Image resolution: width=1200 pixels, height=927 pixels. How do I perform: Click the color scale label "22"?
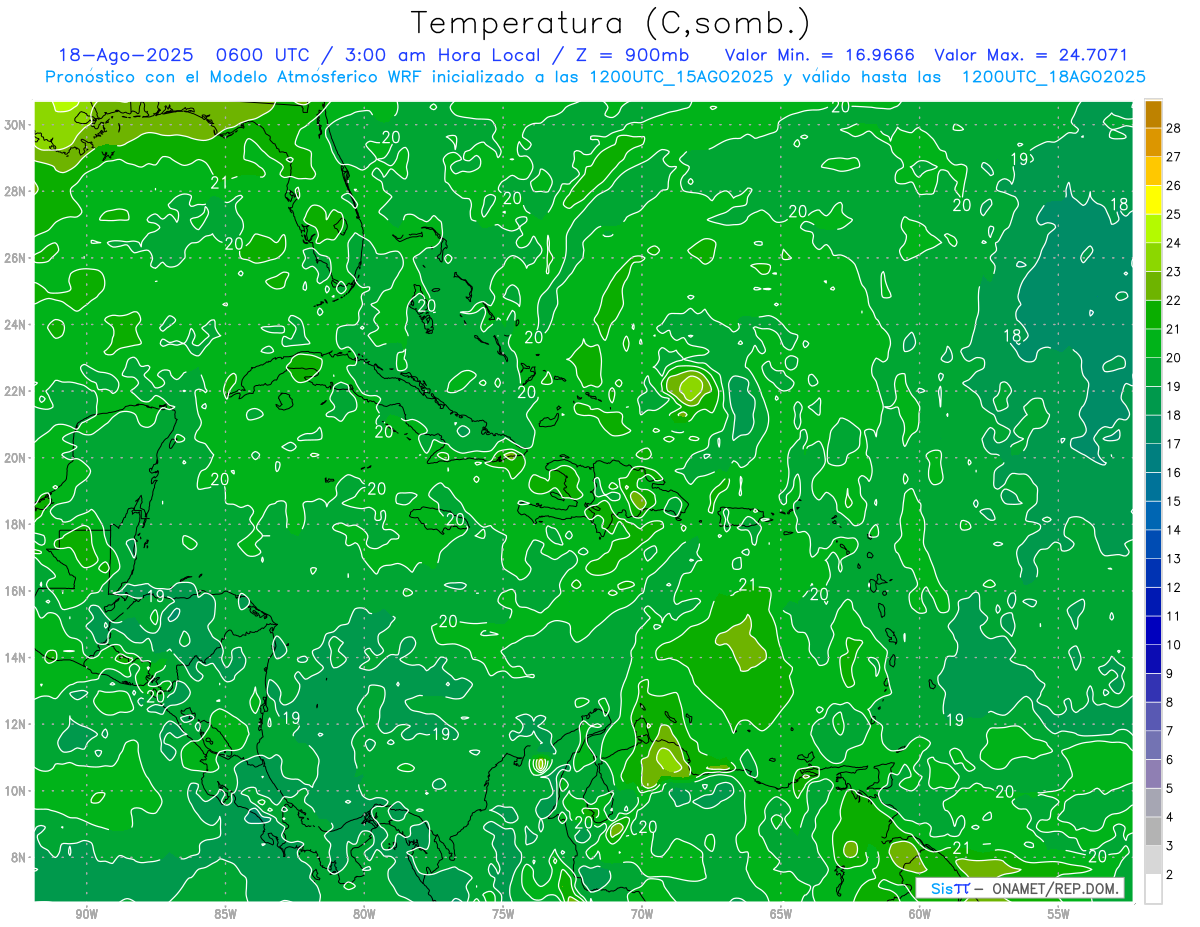(x=1174, y=300)
